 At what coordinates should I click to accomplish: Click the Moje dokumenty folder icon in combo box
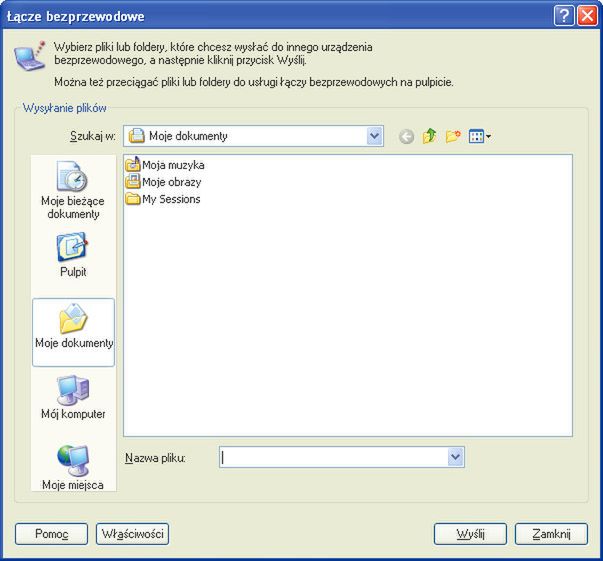[137, 136]
